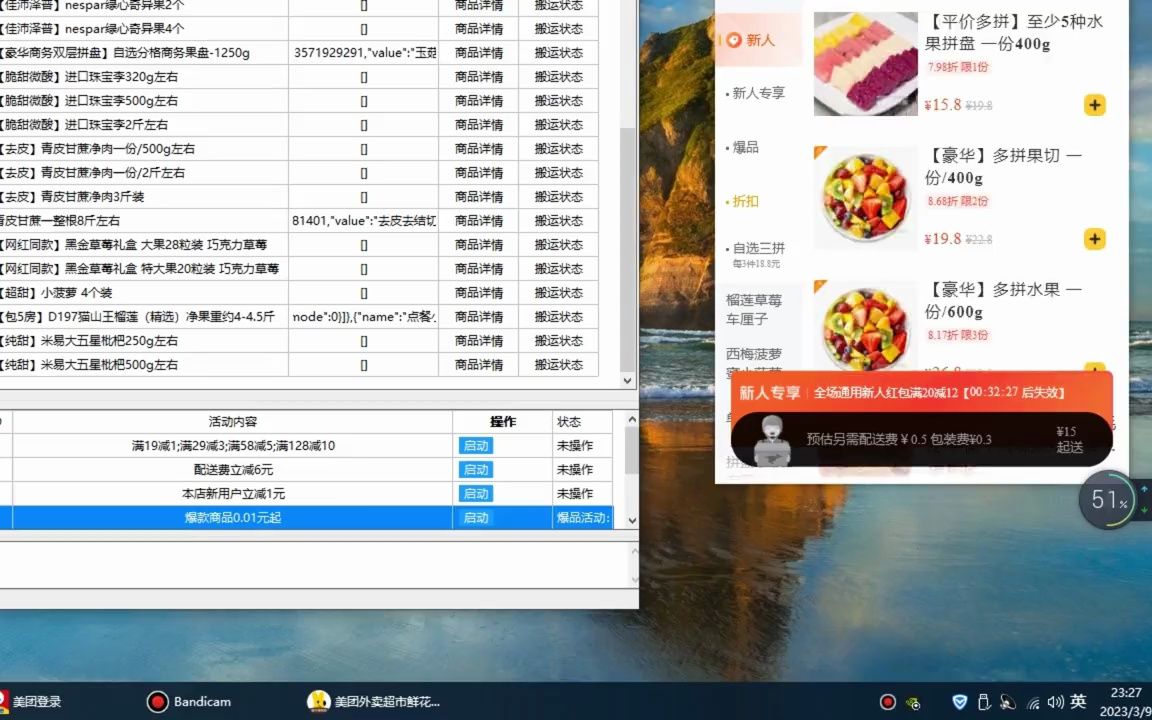Select the 折扣 category in the sidebar
Screen dimensions: 1152x720
click(x=745, y=201)
